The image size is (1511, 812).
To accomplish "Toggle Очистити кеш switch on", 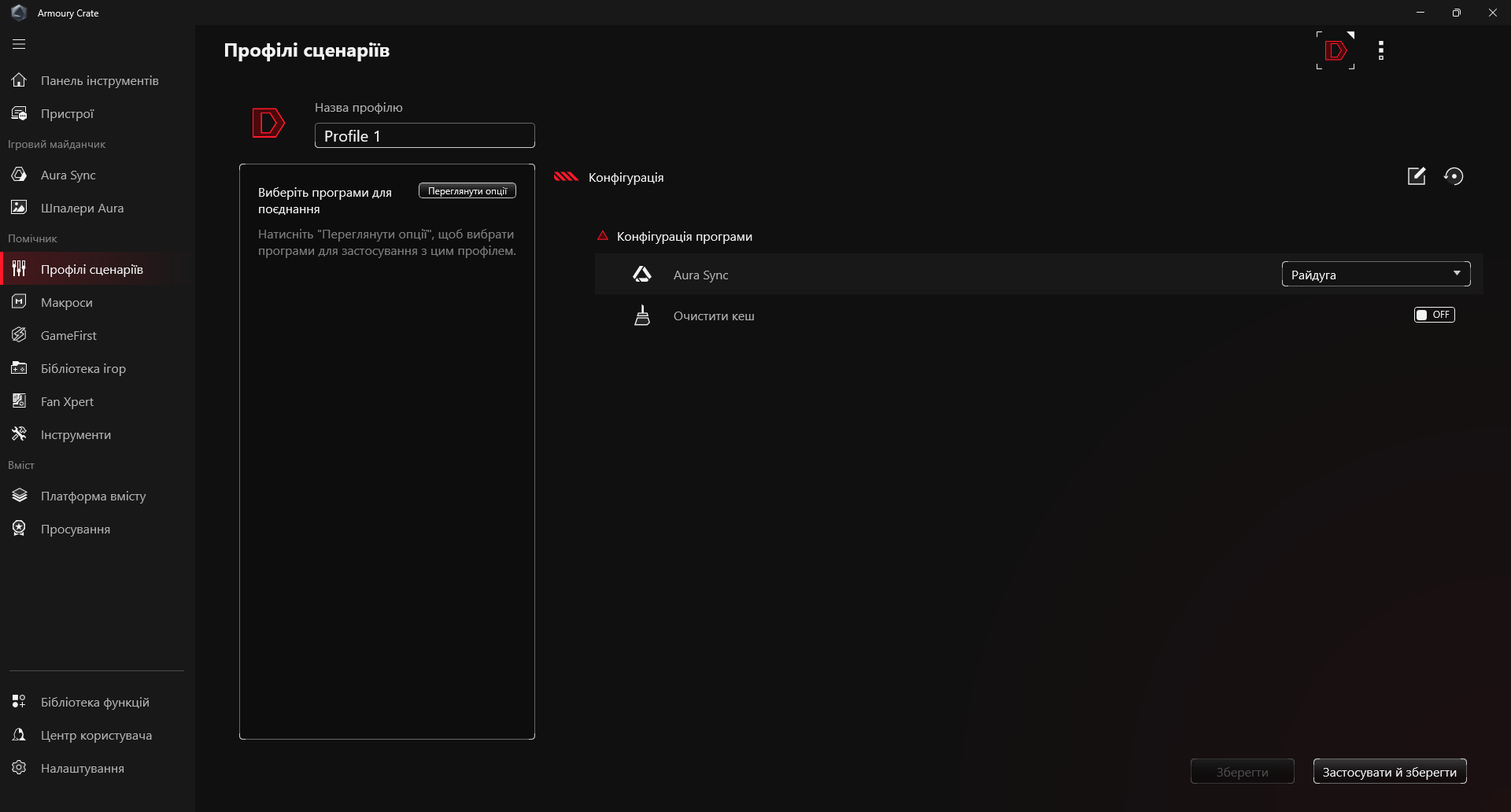I will click(x=1434, y=315).
